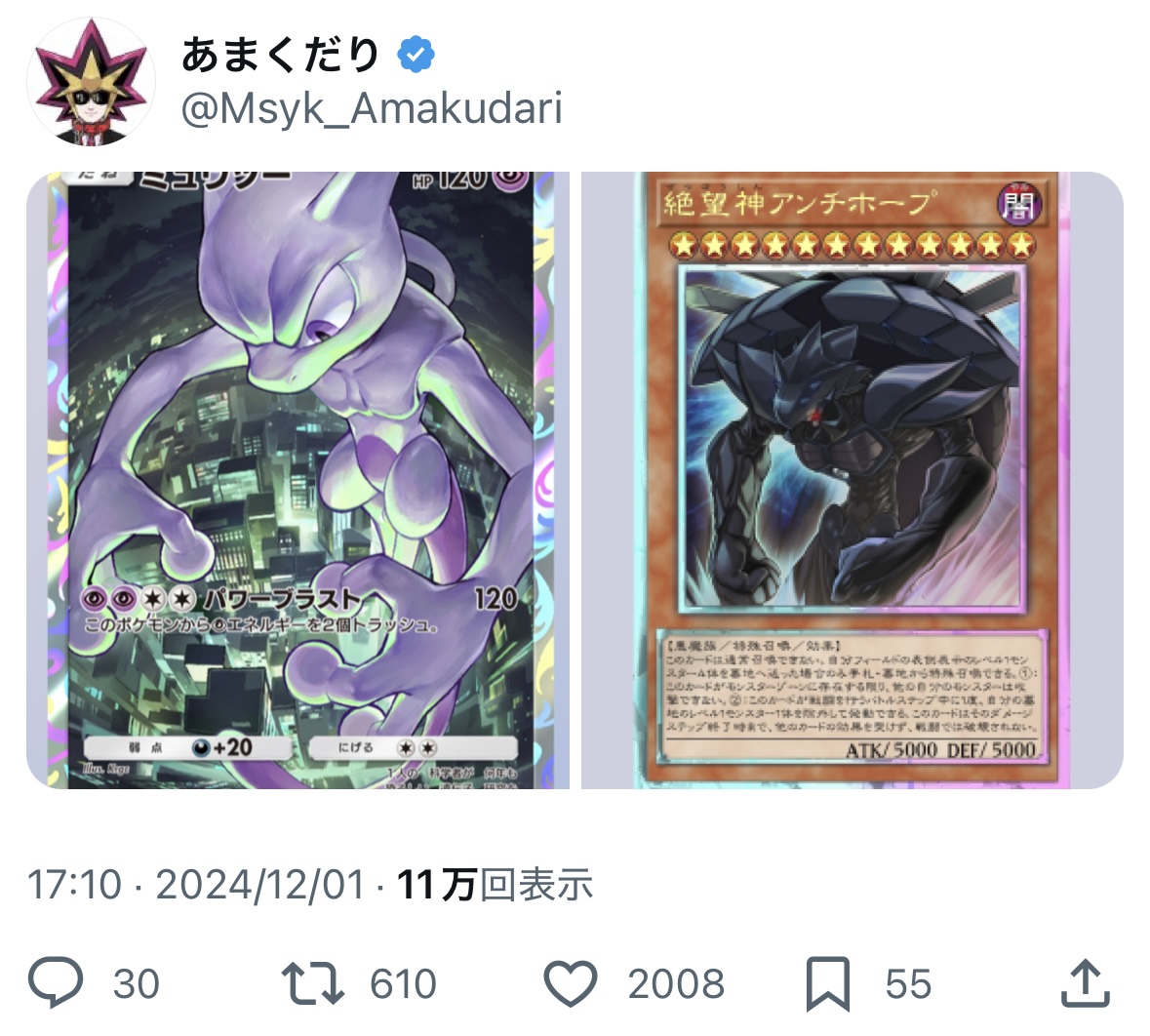The width and height of the screenshot is (1150, 1036).
Task: Click the 闇 attribute icon on the card
Action: point(1018,205)
